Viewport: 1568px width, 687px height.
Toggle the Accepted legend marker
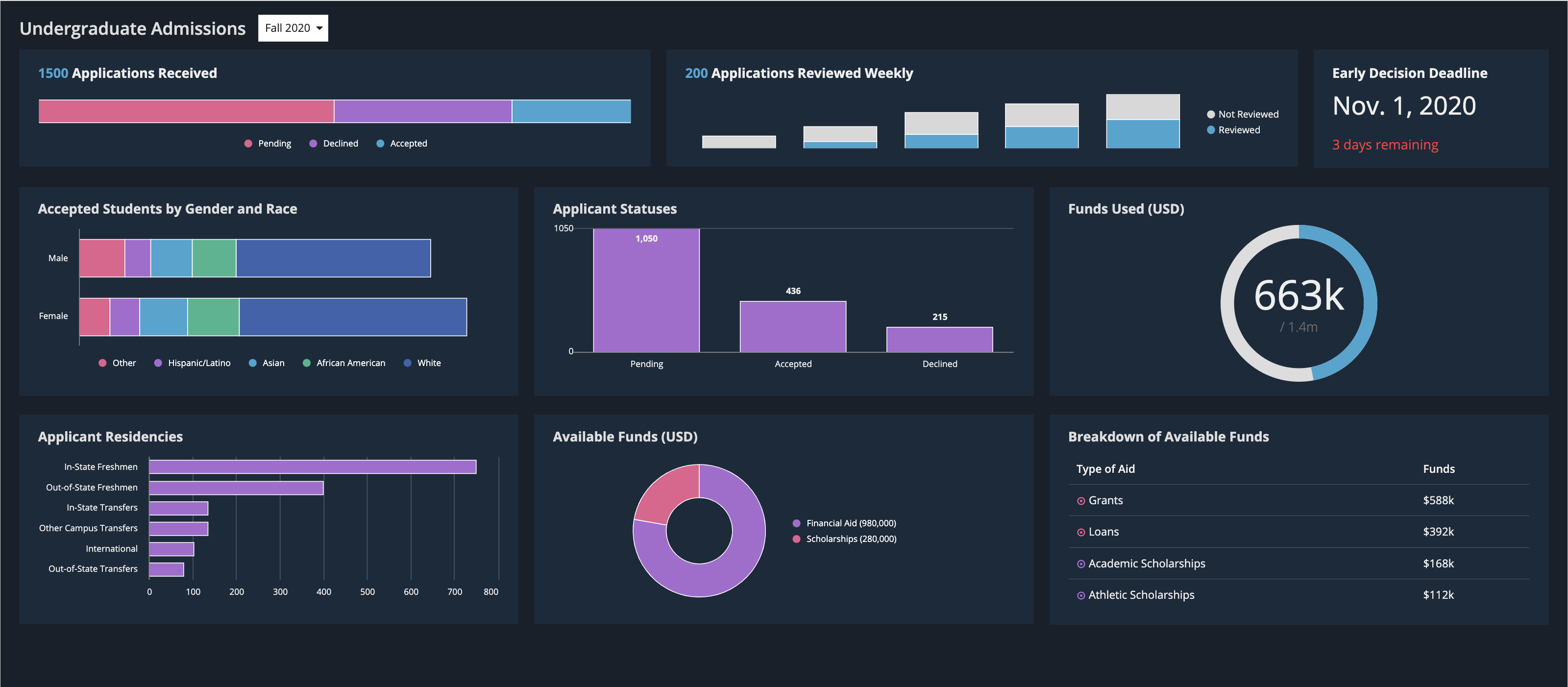(380, 144)
